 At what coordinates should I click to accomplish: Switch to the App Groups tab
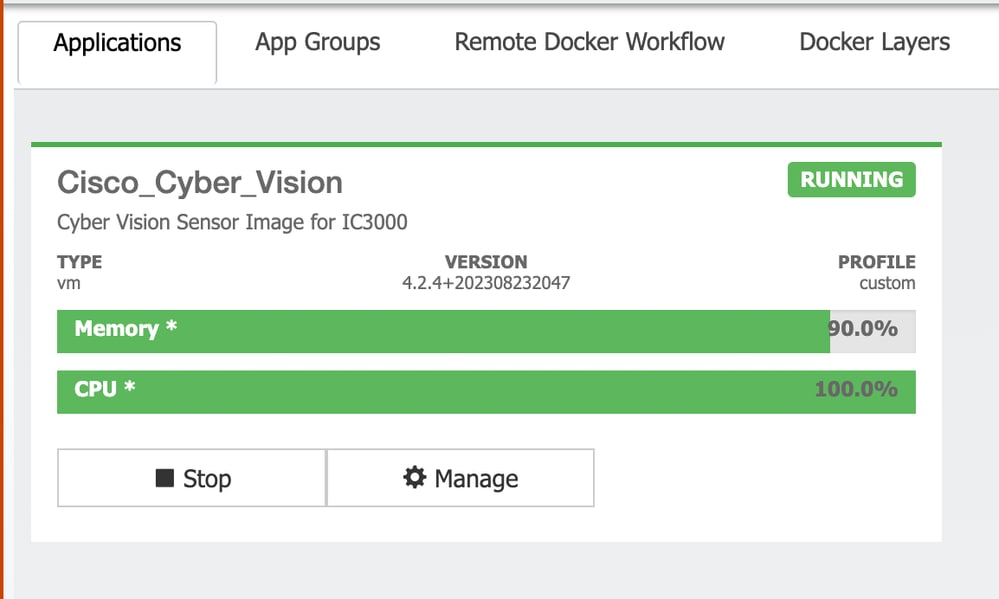click(317, 42)
